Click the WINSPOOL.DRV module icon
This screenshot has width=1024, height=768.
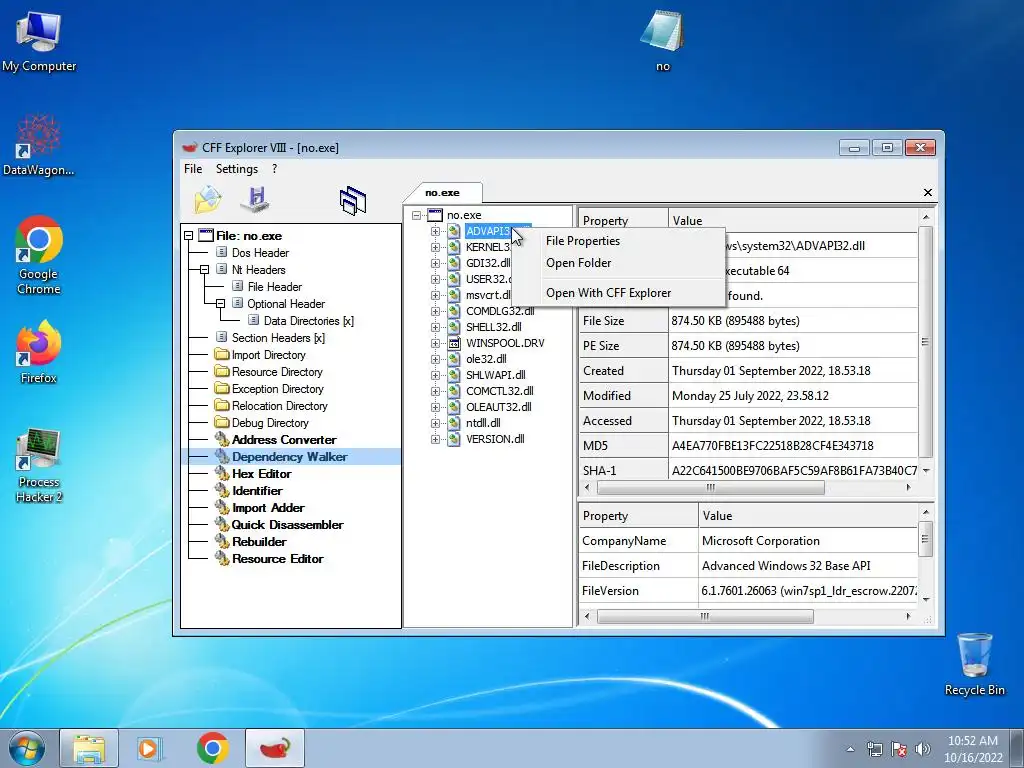coord(454,343)
